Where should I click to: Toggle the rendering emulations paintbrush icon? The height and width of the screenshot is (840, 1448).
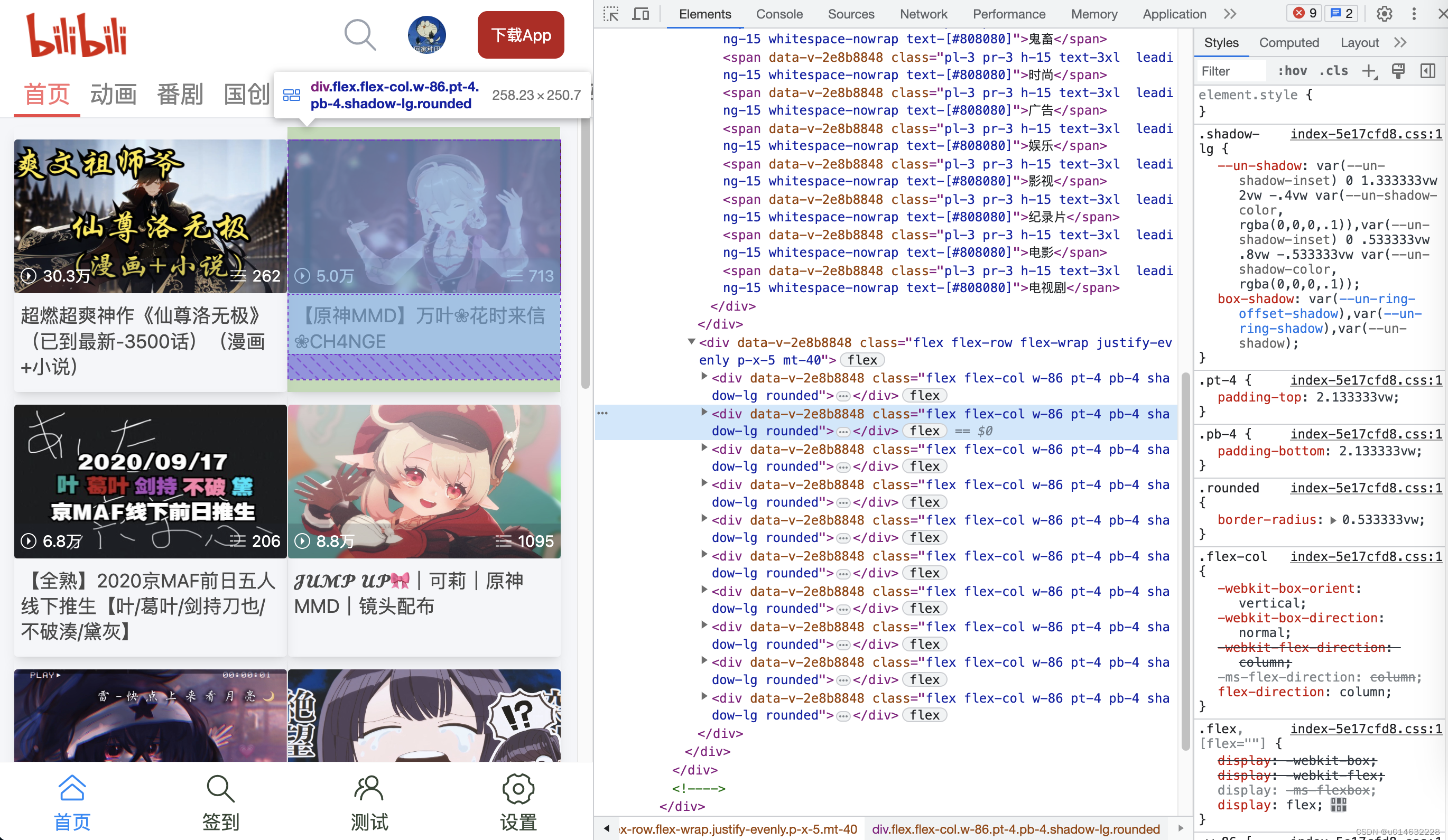pos(1398,71)
